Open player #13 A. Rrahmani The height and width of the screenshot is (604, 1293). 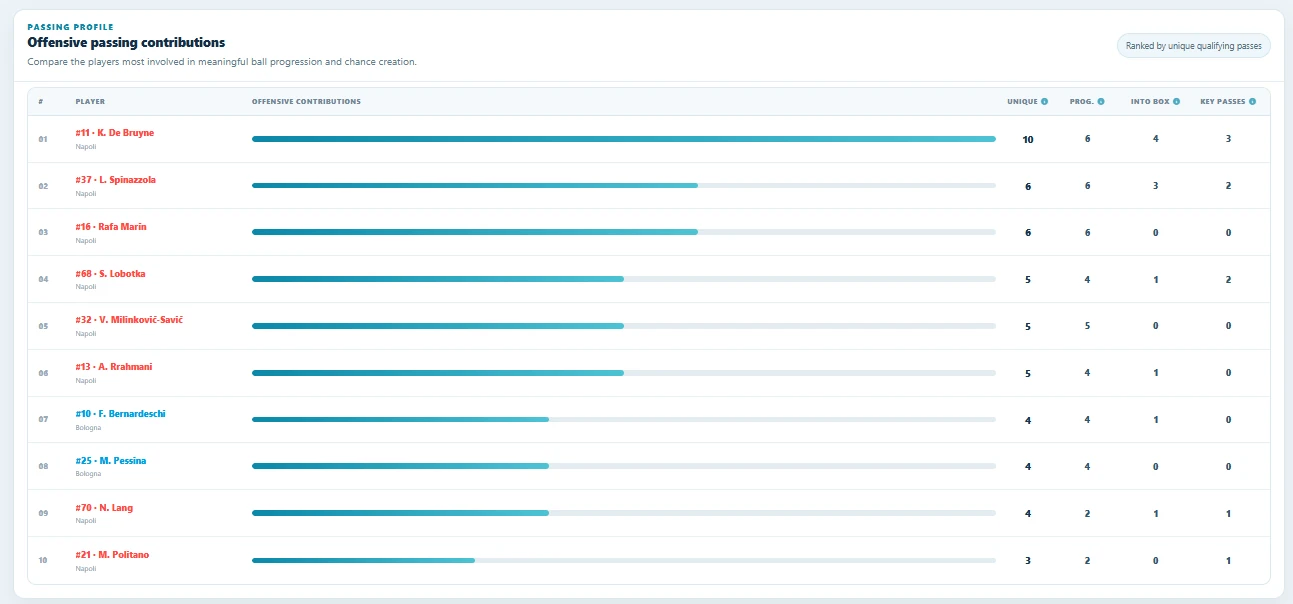tap(113, 367)
